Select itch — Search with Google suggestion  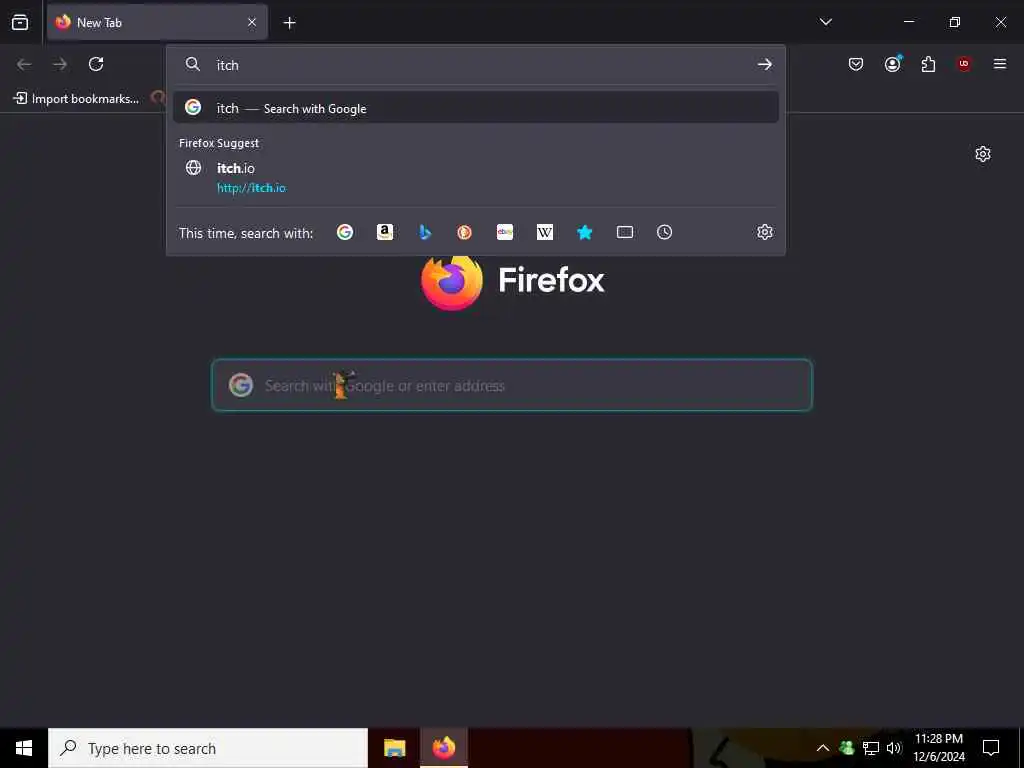click(475, 108)
